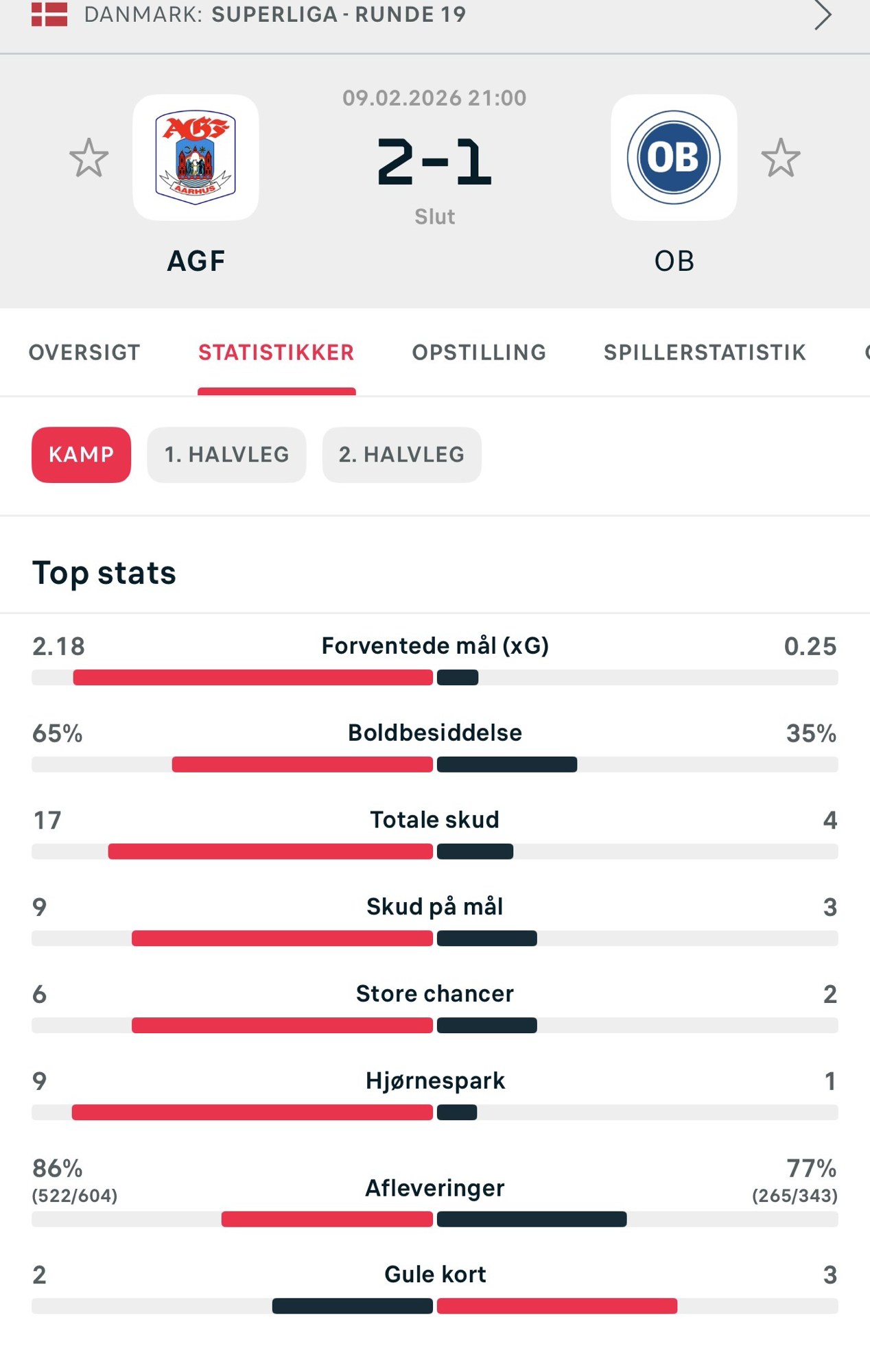Open the Oversigt tab
This screenshot has width=870, height=1372.
coord(84,353)
